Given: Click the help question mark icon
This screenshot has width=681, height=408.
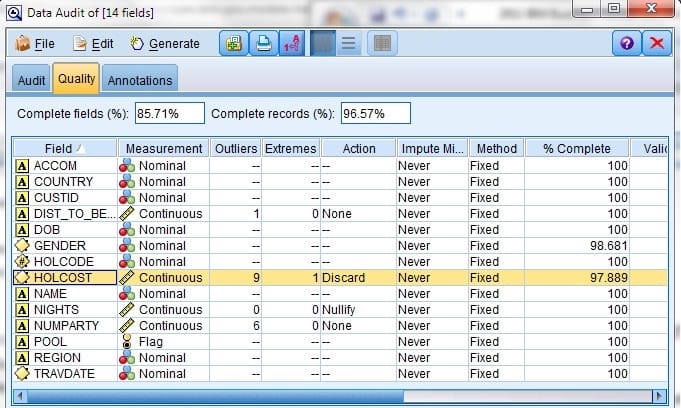Looking at the screenshot, I should click(626, 44).
